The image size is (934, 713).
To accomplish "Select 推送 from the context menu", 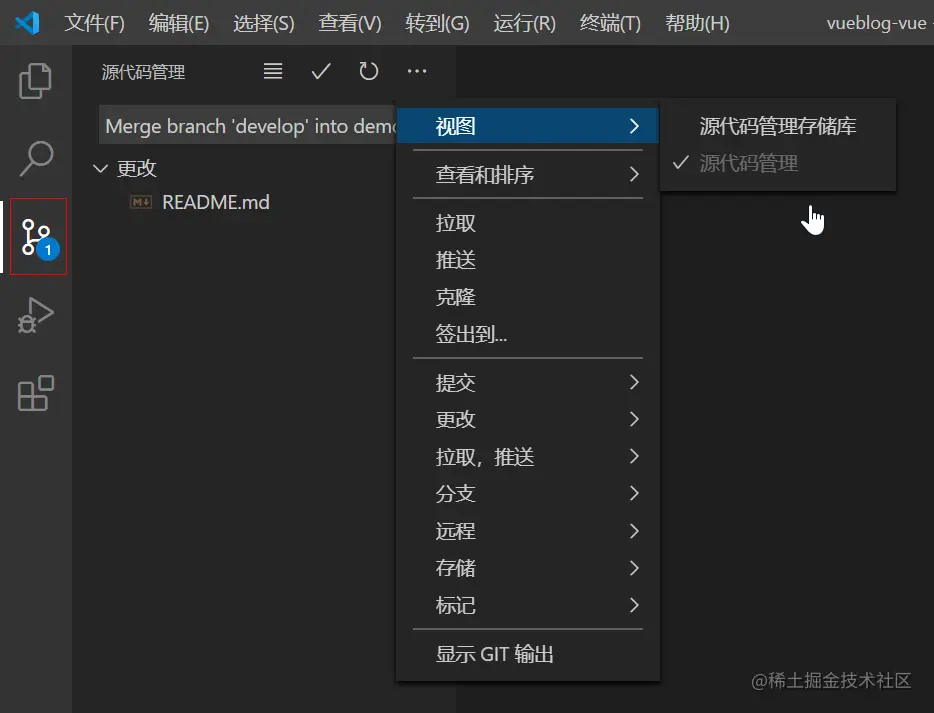I will coord(528,260).
